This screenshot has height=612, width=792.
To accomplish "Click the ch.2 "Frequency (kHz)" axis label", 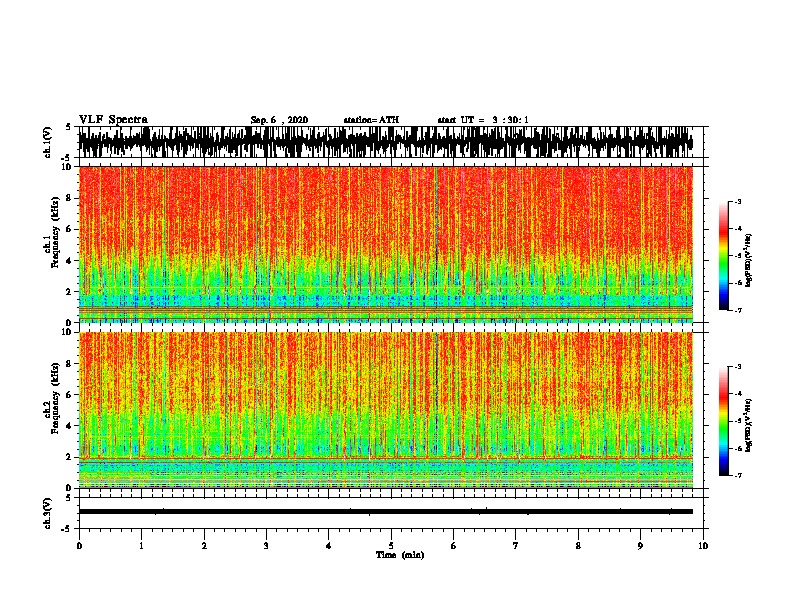I will coord(55,398).
